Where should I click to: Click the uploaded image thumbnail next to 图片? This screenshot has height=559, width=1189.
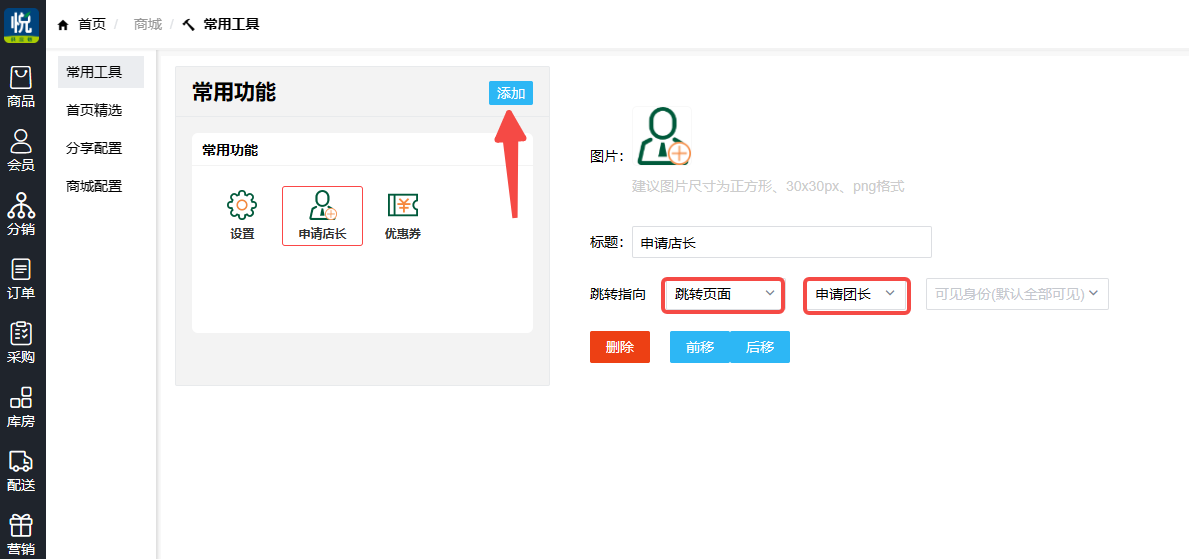pyautogui.click(x=662, y=137)
